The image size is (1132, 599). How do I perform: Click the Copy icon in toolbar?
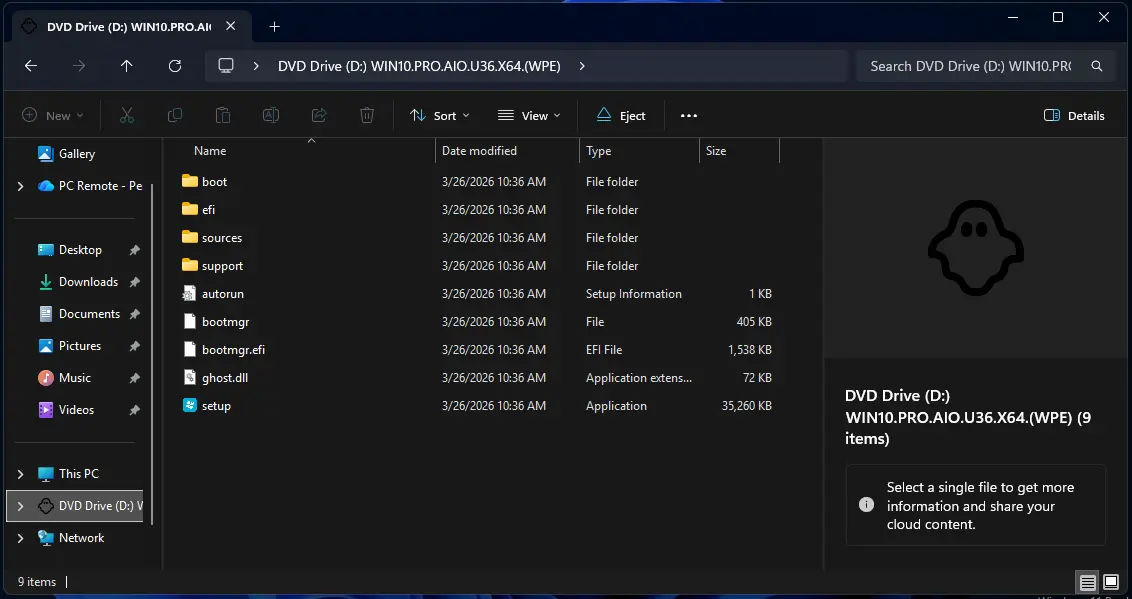[x=175, y=115]
